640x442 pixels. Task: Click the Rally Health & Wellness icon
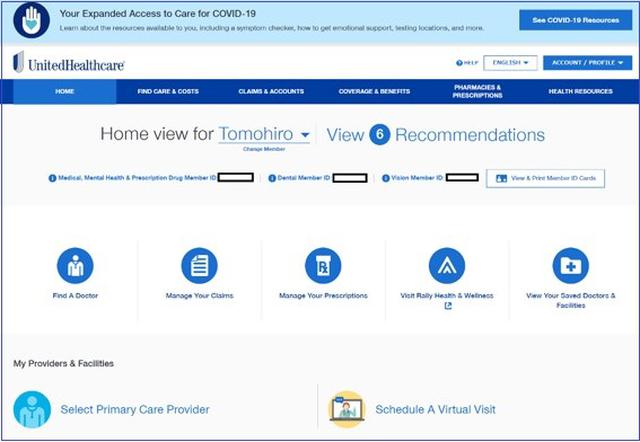click(x=447, y=266)
